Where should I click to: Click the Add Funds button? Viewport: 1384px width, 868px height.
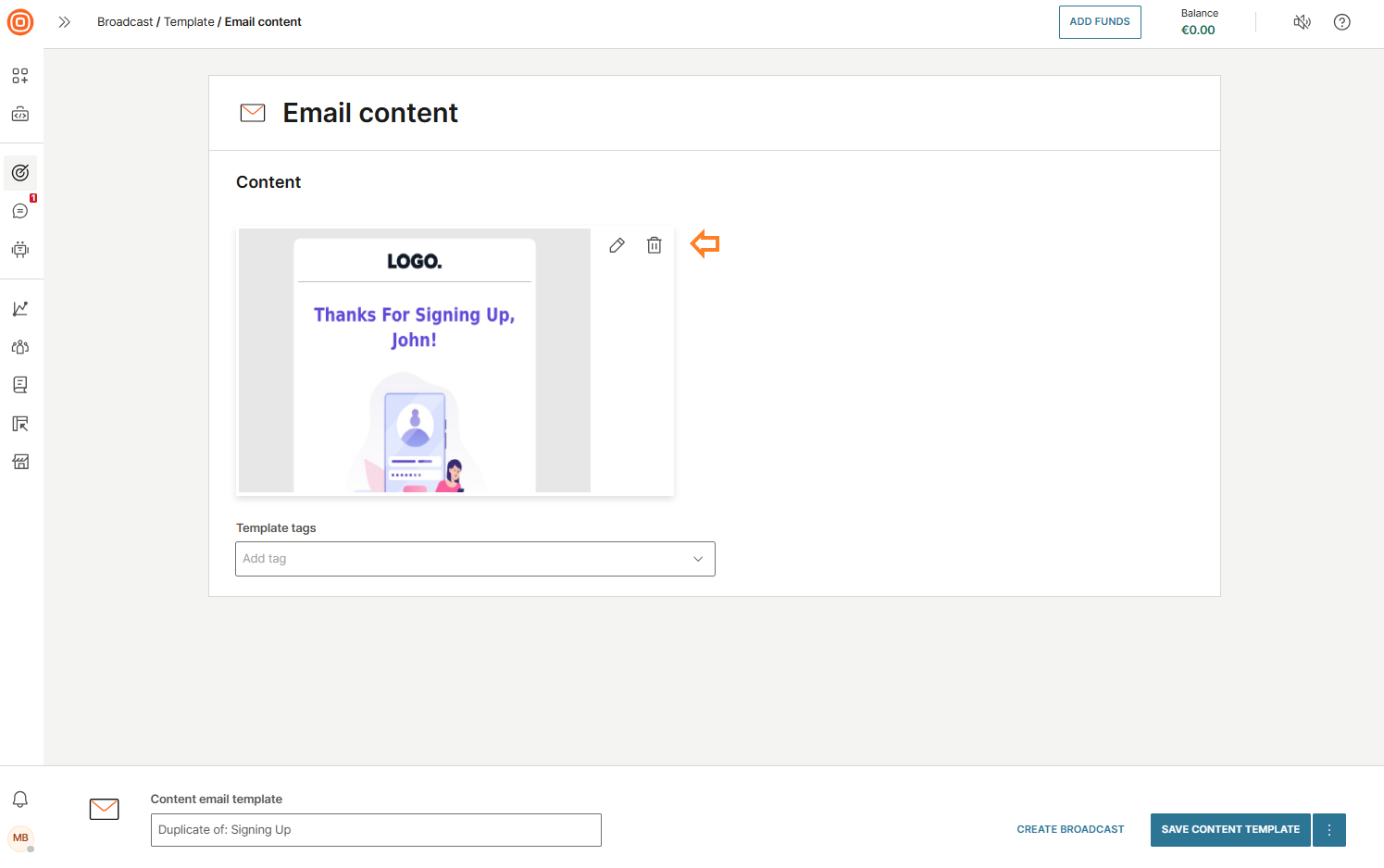(1100, 22)
